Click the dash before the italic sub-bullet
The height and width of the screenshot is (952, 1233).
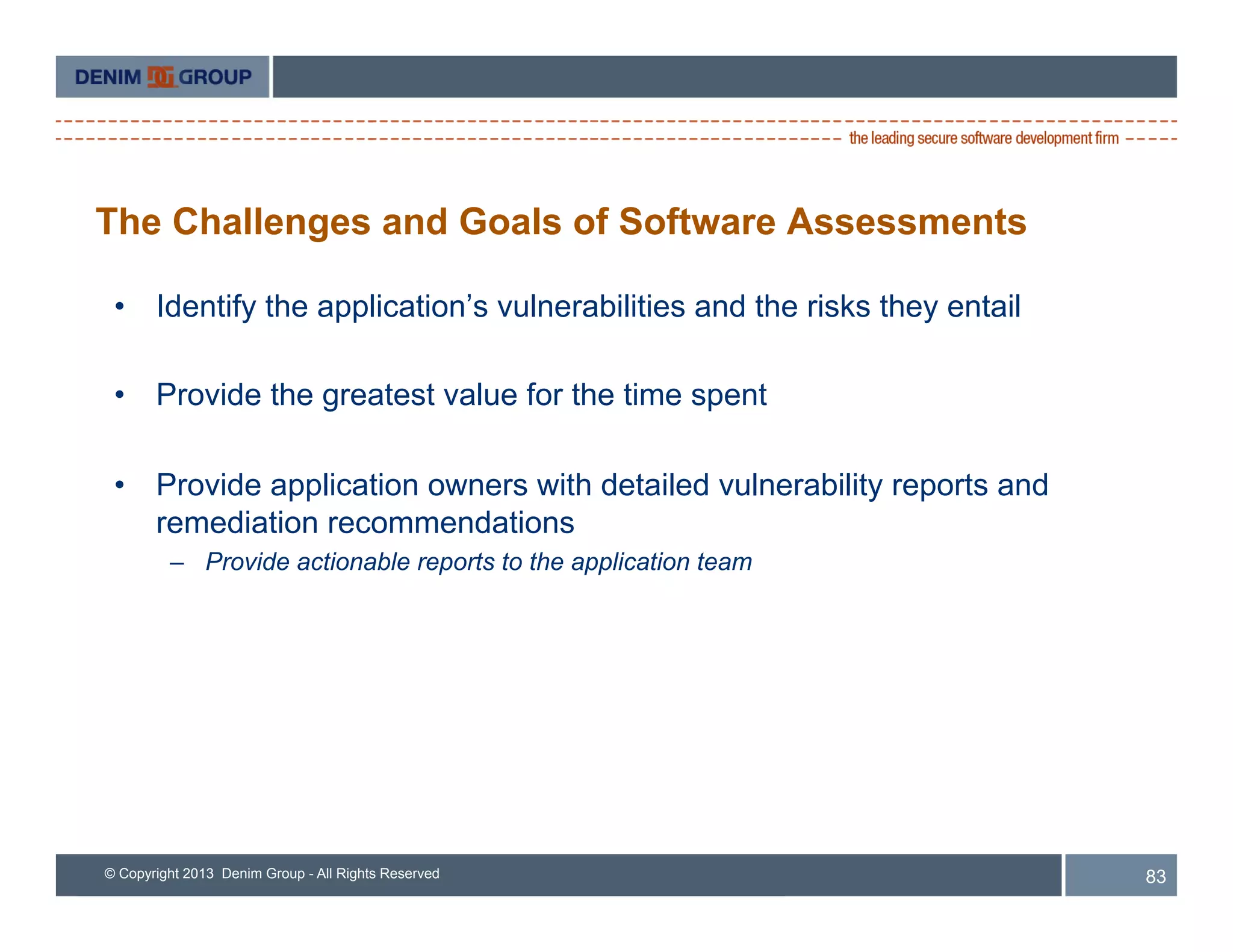176,563
